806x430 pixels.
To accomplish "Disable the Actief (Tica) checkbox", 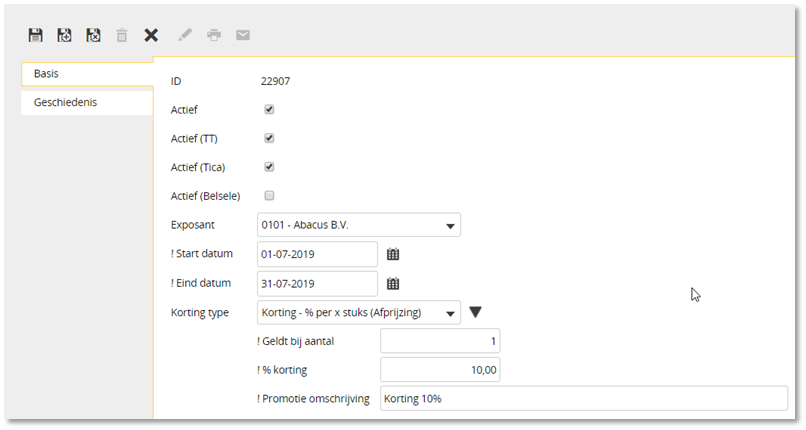I will coord(269,167).
